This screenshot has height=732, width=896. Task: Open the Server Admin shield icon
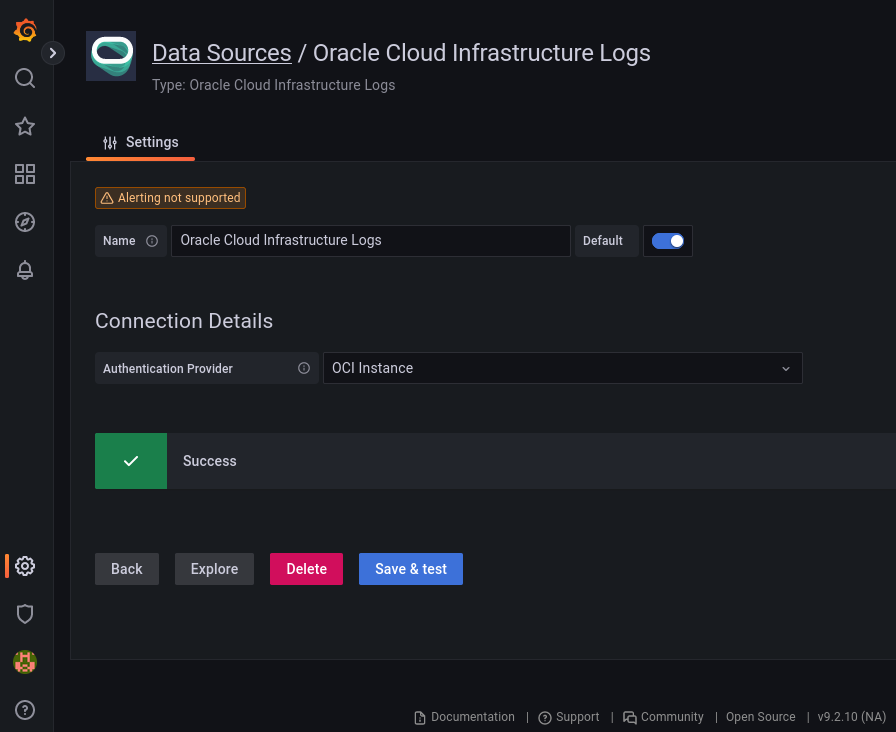pos(25,614)
